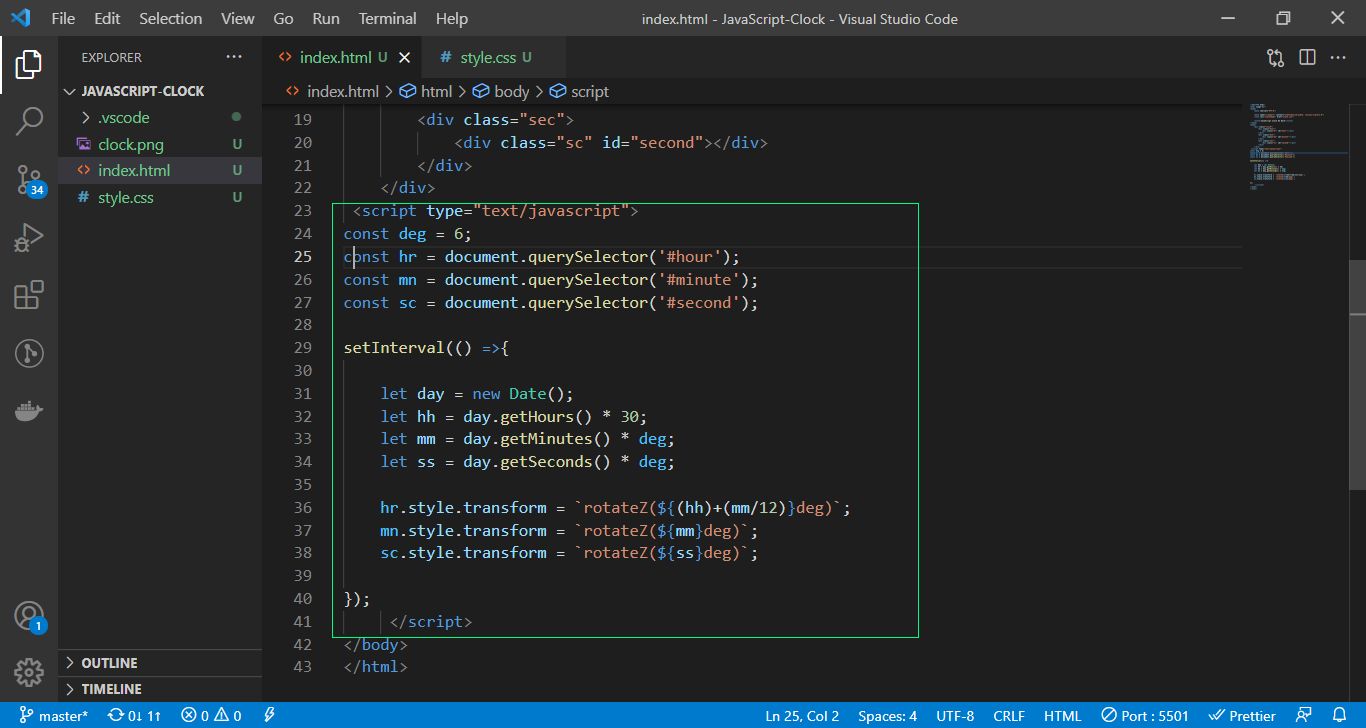Open the Help menu
Screen dimensions: 1366x728
click(x=452, y=18)
